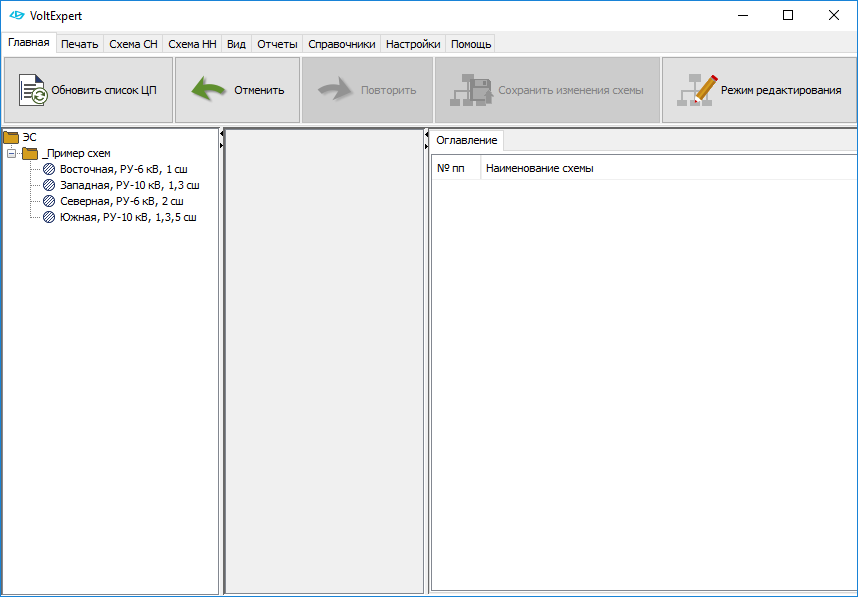This screenshot has height=597, width=858.
Task: Click the hatched circle icon beside Западная
Action: pos(49,185)
